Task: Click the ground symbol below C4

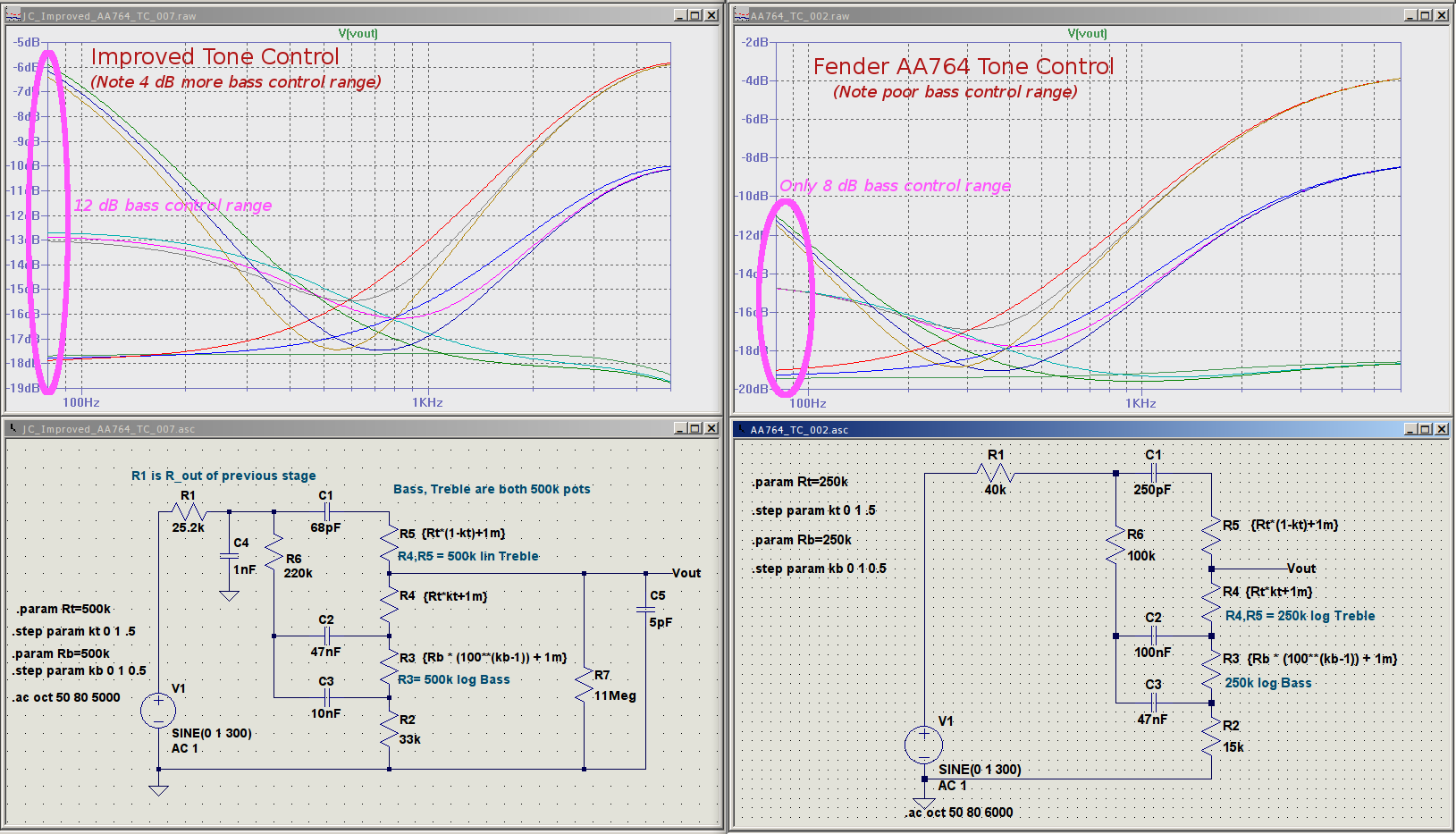Action: pyautogui.click(x=229, y=595)
